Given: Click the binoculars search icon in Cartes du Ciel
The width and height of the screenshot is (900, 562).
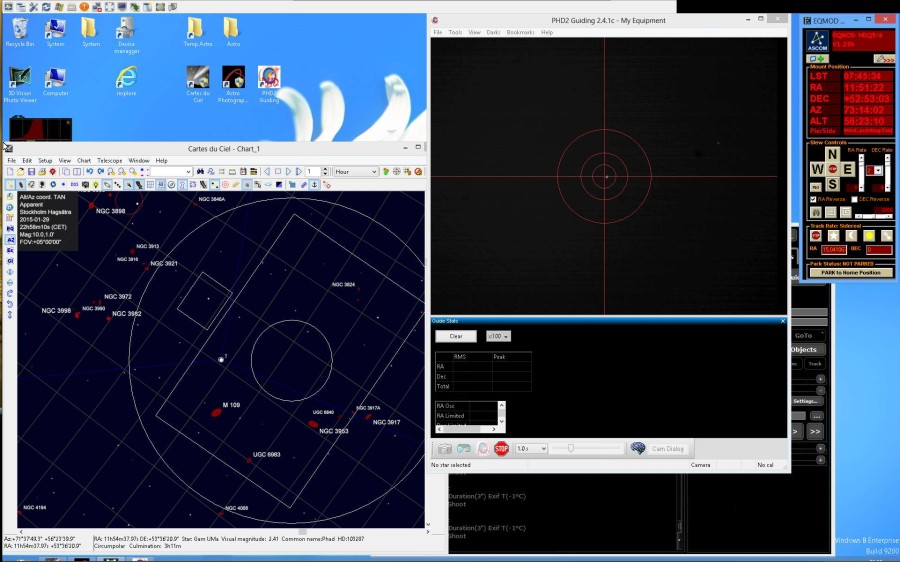Looking at the screenshot, I should [x=200, y=171].
